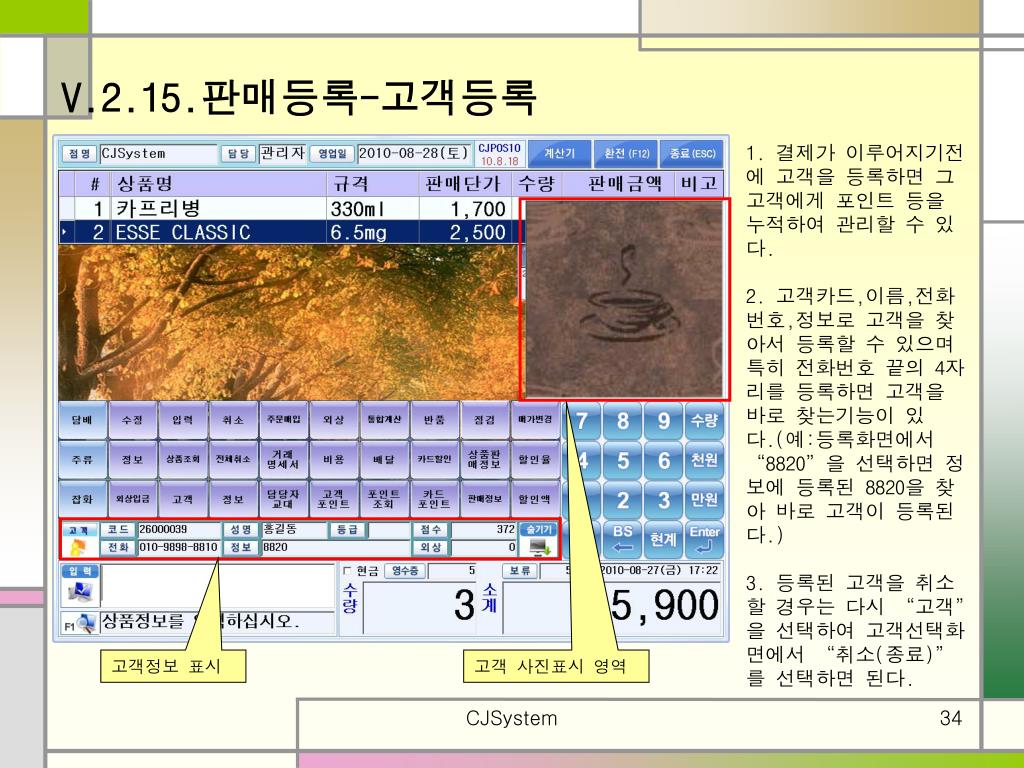The height and width of the screenshot is (768, 1024).
Task: Tap number 5 on the keypad
Action: click(x=622, y=460)
